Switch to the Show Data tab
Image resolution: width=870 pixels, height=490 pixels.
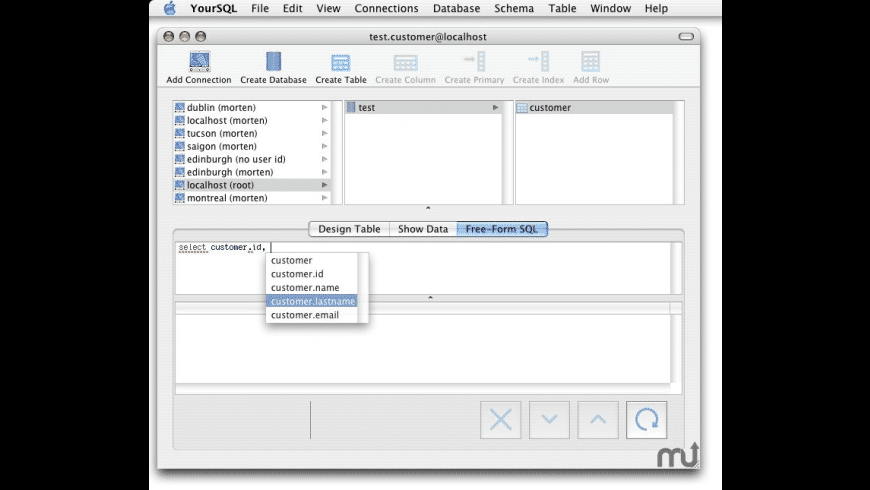click(423, 229)
